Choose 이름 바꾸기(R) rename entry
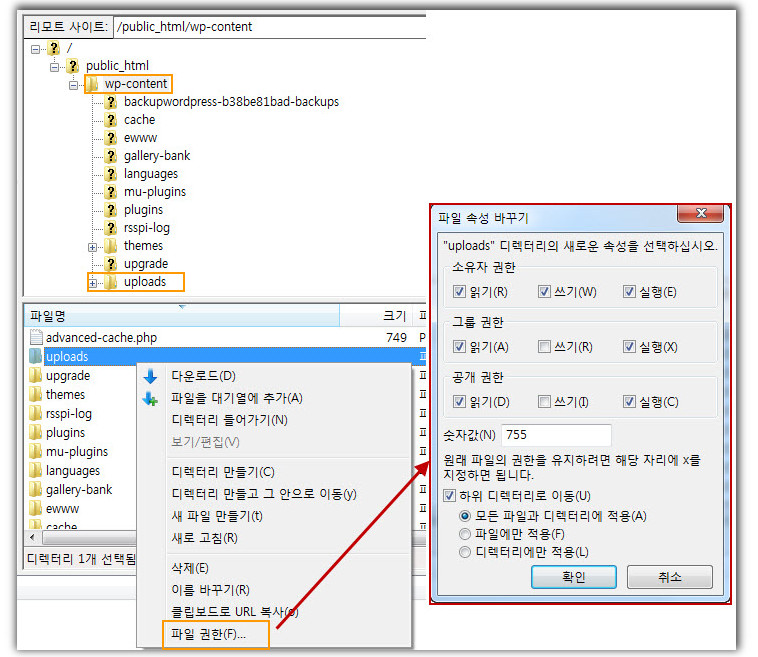This screenshot has width=758, height=657. 275,590
